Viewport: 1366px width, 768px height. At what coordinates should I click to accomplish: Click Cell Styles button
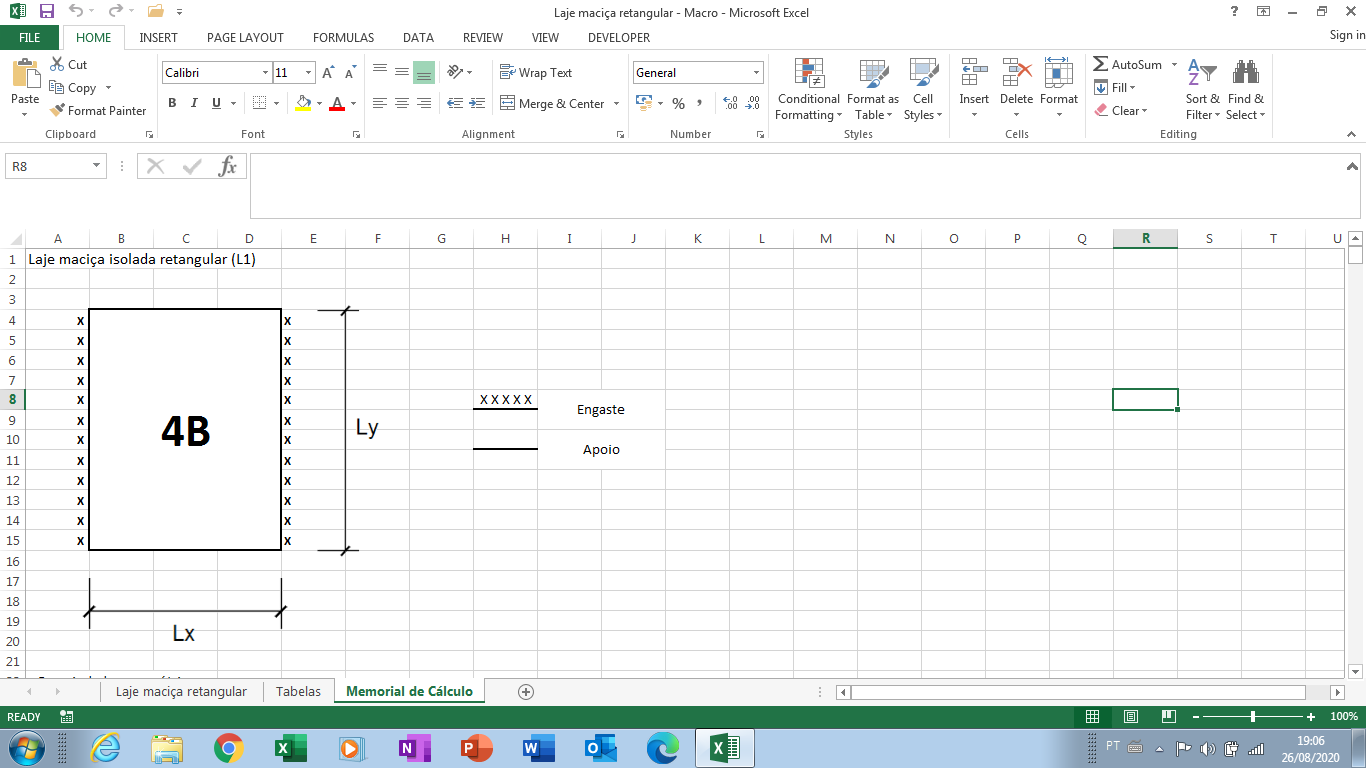(923, 90)
